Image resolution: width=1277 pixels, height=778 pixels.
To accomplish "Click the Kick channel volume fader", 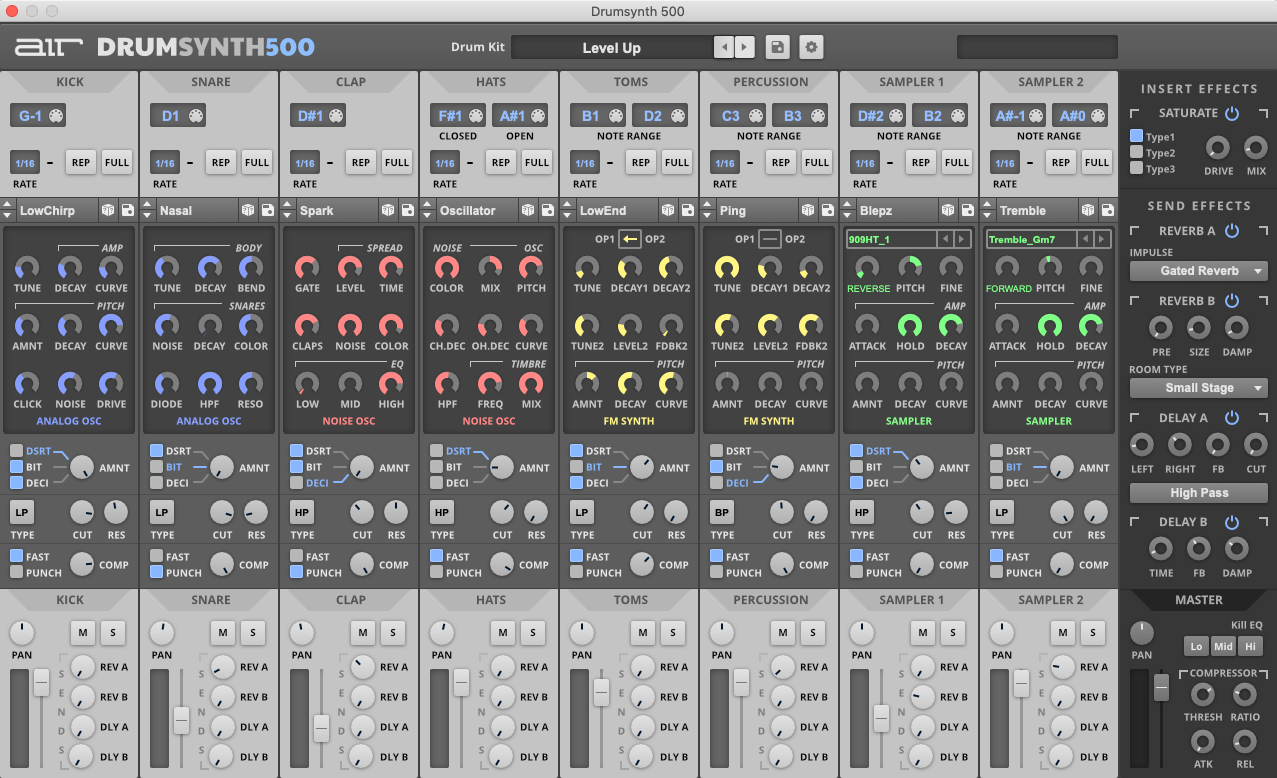I will [x=41, y=683].
